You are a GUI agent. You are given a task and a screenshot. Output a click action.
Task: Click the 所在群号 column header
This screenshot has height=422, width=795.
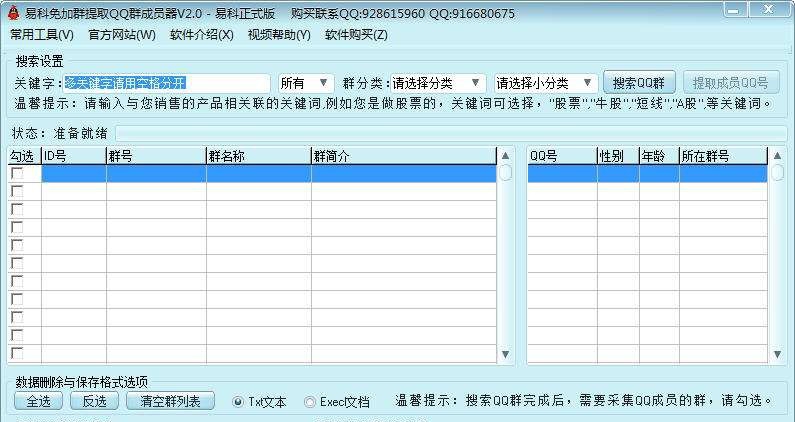[x=724, y=156]
